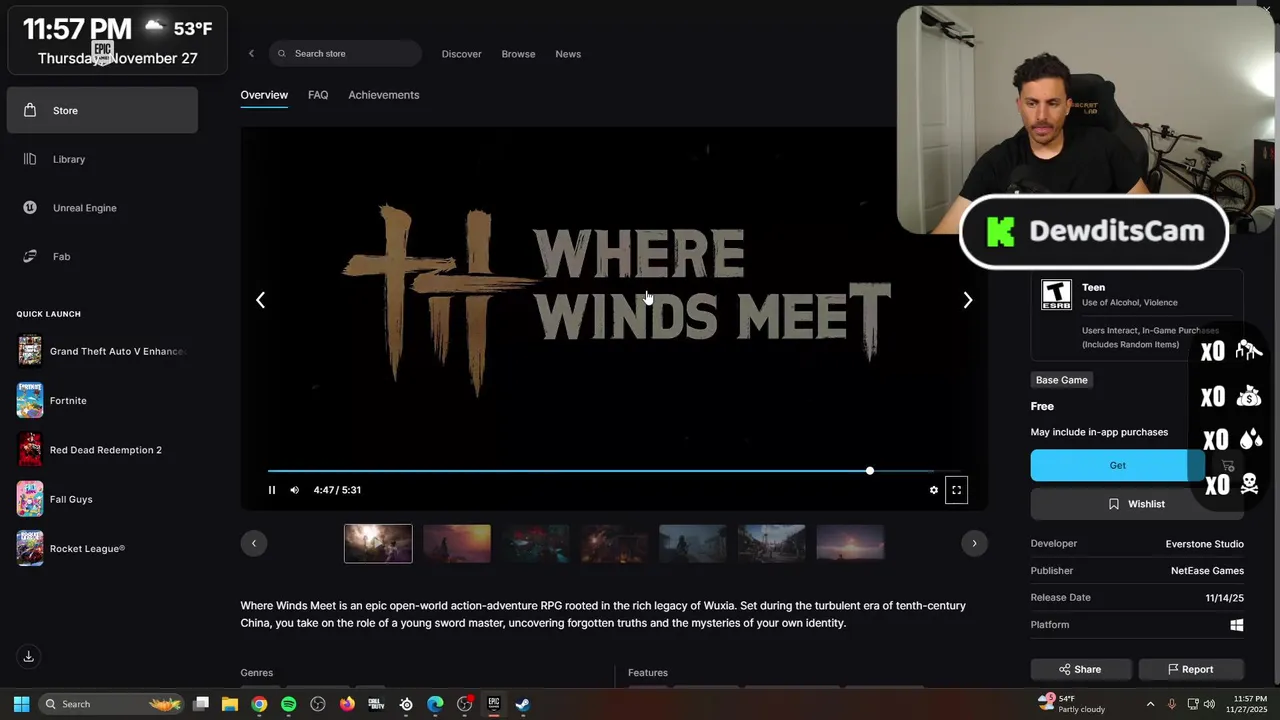This screenshot has height=720, width=1280.
Task: Open Google Chrome from the taskbar
Action: (259, 704)
